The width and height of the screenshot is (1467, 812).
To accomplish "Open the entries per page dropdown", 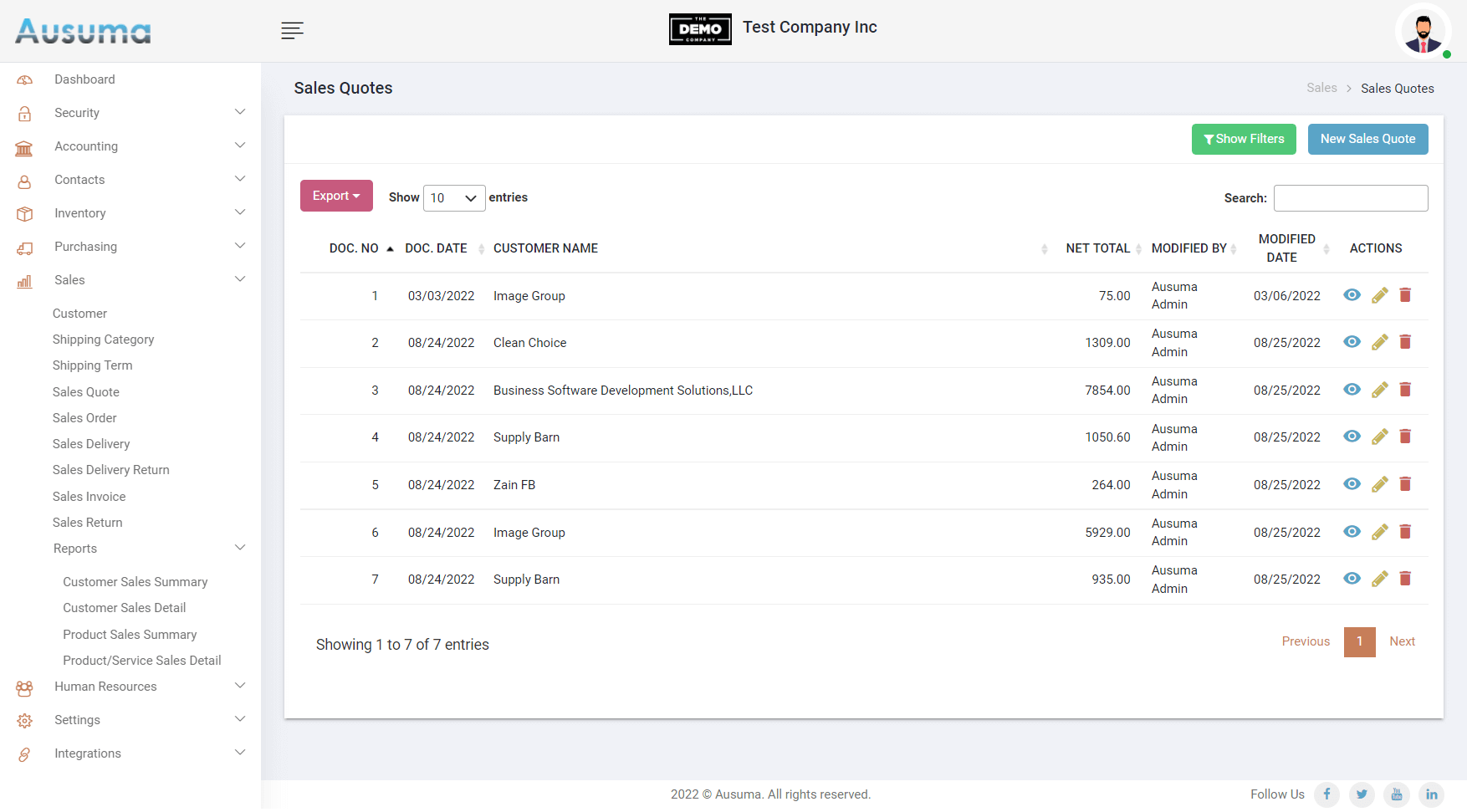I will tap(453, 198).
